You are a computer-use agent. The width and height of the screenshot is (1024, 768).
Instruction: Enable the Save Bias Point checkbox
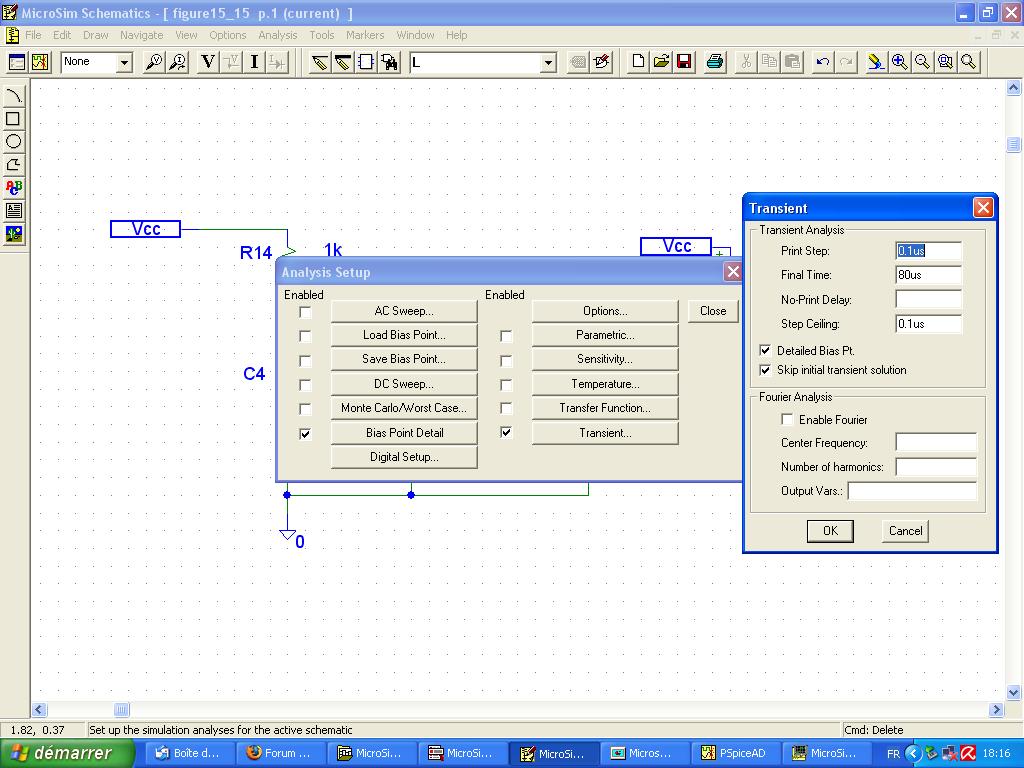click(305, 360)
